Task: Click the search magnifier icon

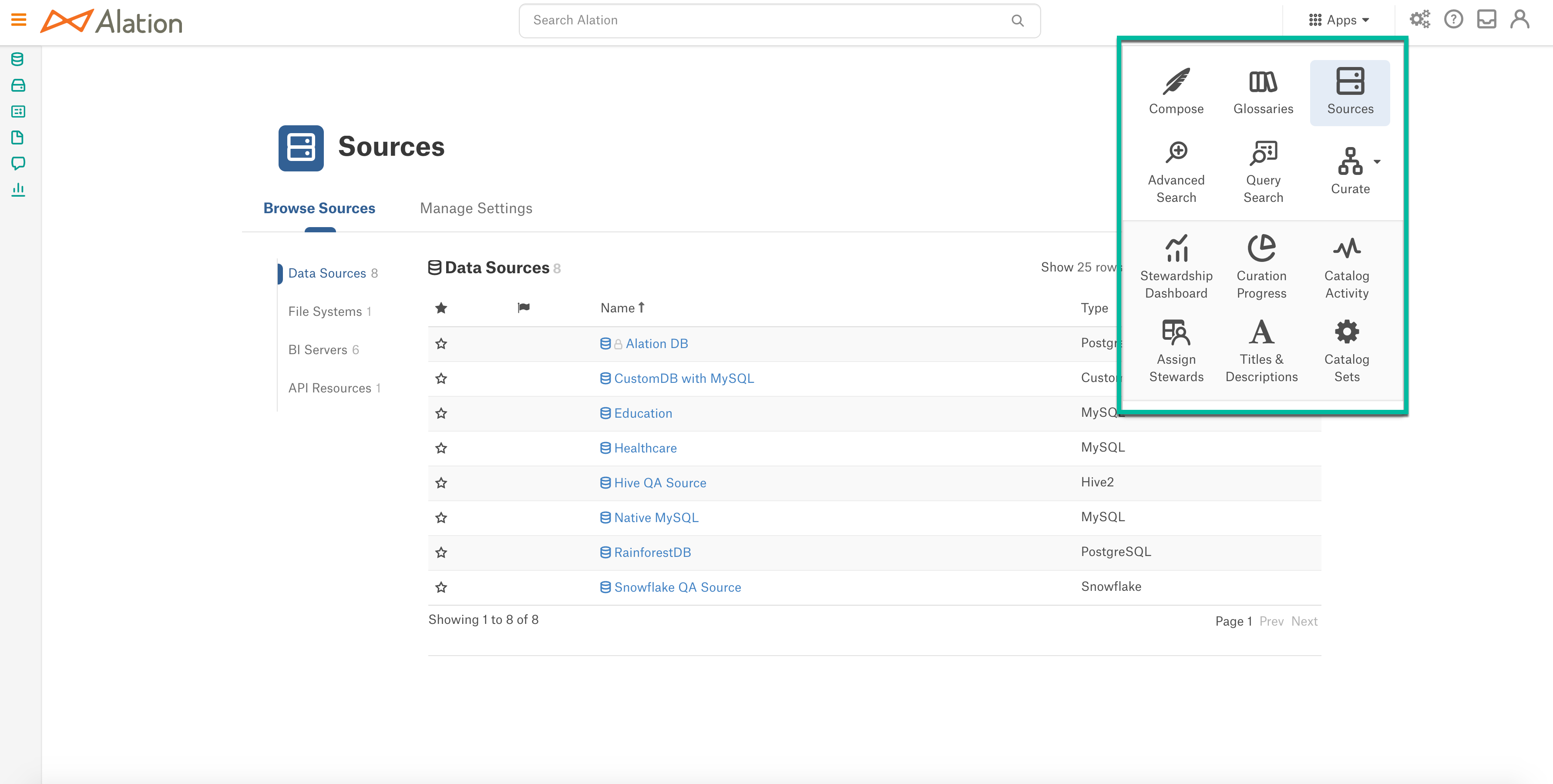Action: tap(1018, 20)
